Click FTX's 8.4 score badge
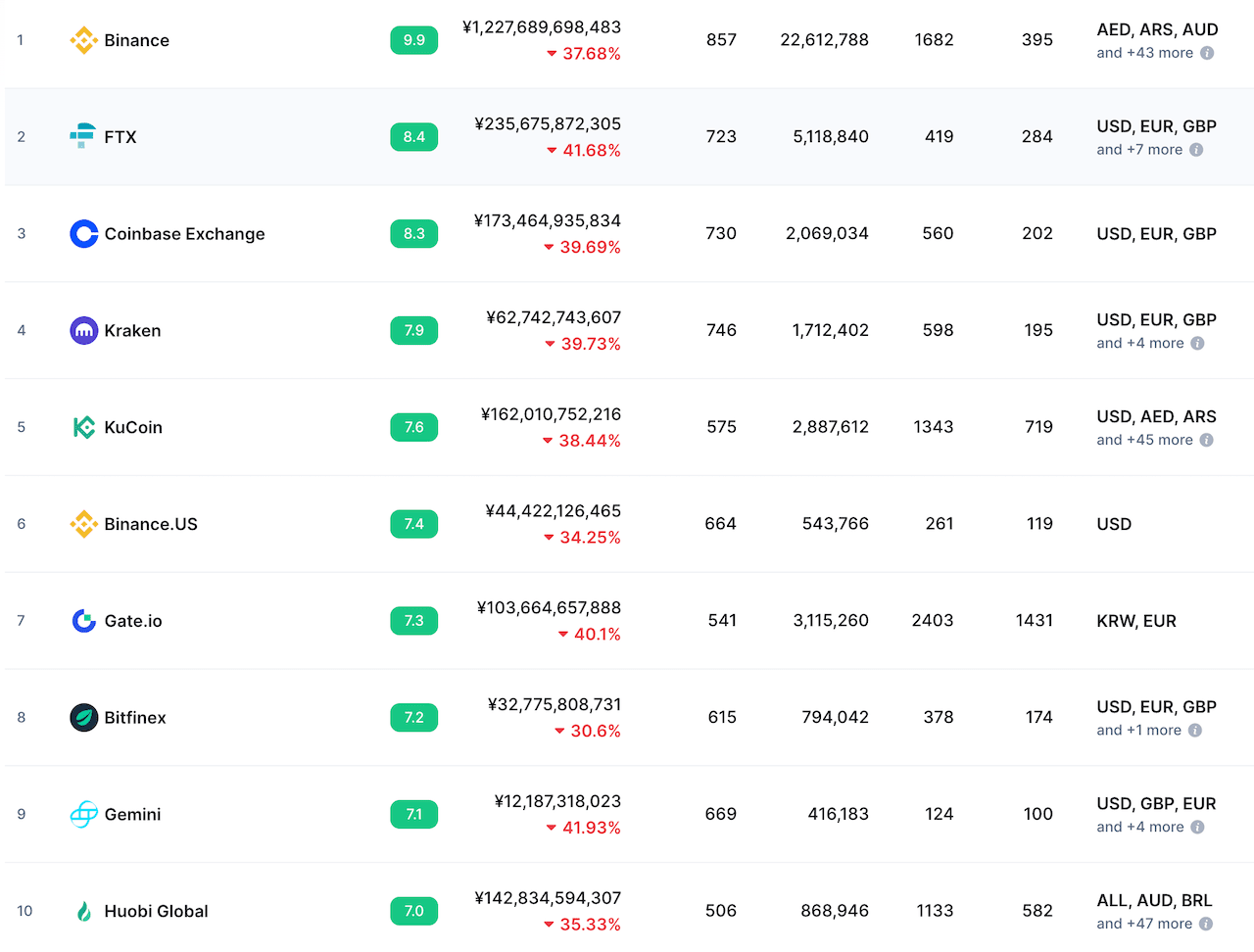Image resolution: width=1254 pixels, height=952 pixels. point(414,137)
